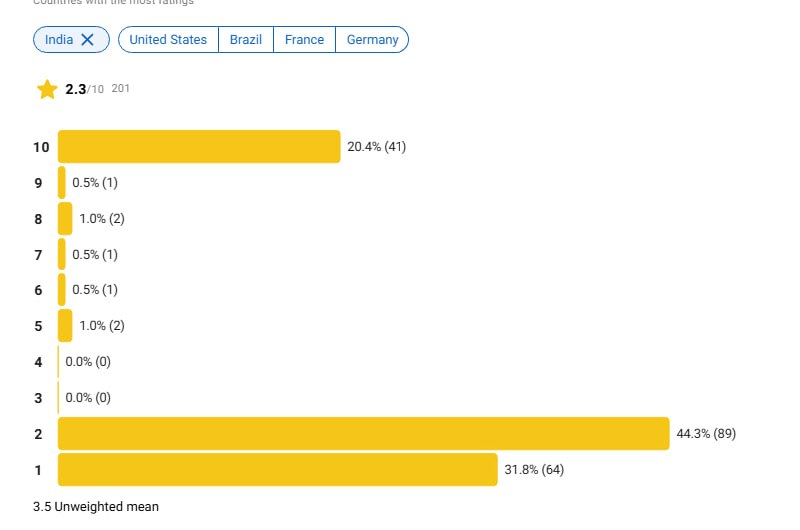800x530 pixels.
Task: Click the yellow rating star icon
Action: pyautogui.click(x=47, y=89)
